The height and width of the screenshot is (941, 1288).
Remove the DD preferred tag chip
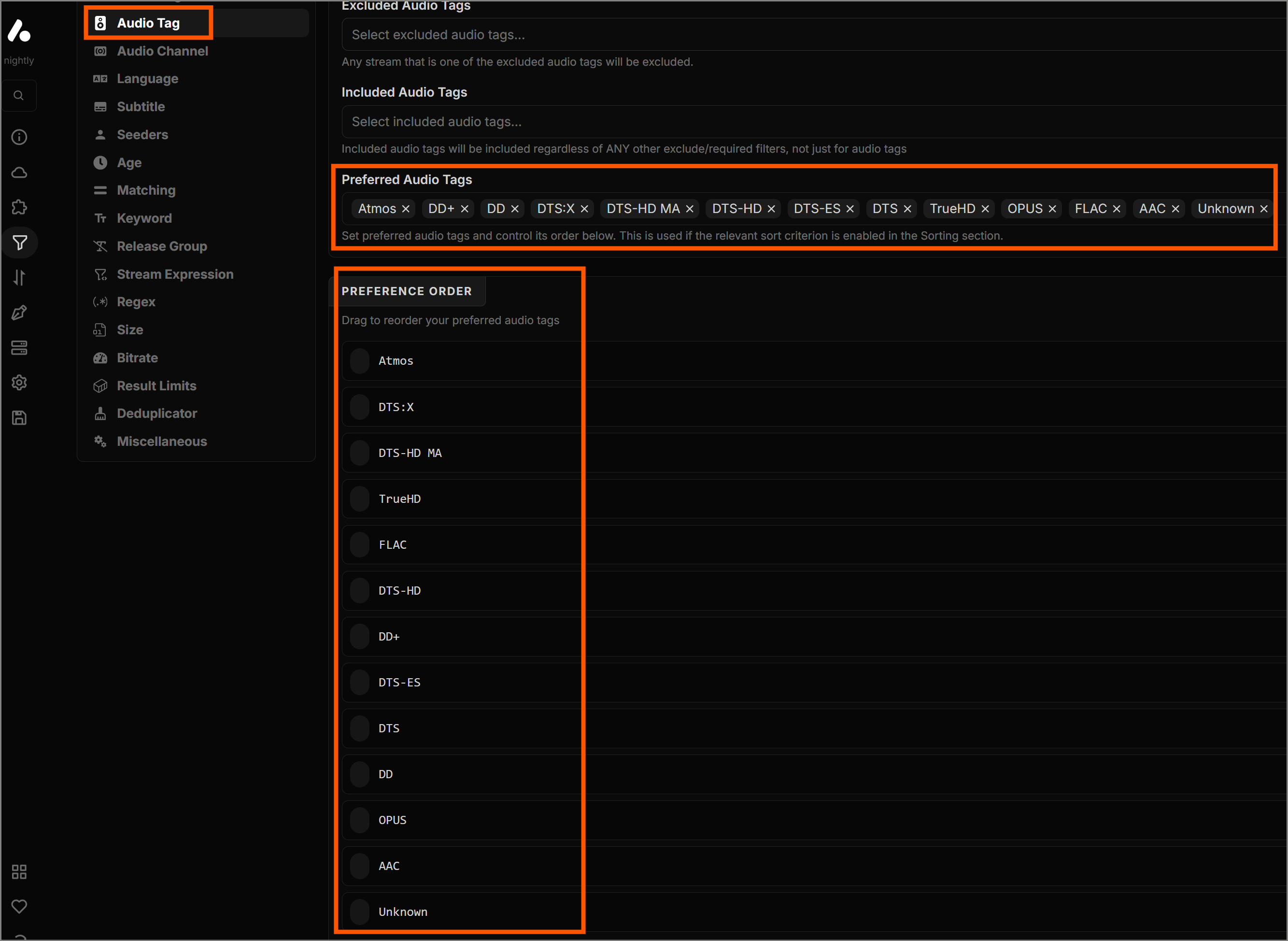[515, 209]
